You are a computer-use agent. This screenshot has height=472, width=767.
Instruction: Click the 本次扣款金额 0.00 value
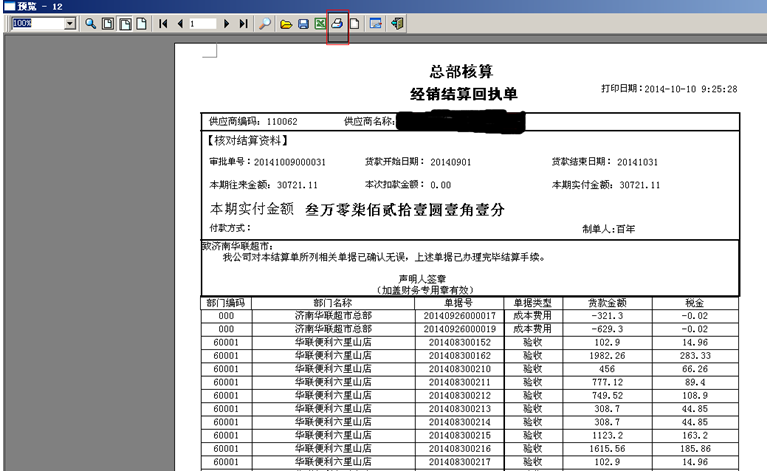(441, 185)
